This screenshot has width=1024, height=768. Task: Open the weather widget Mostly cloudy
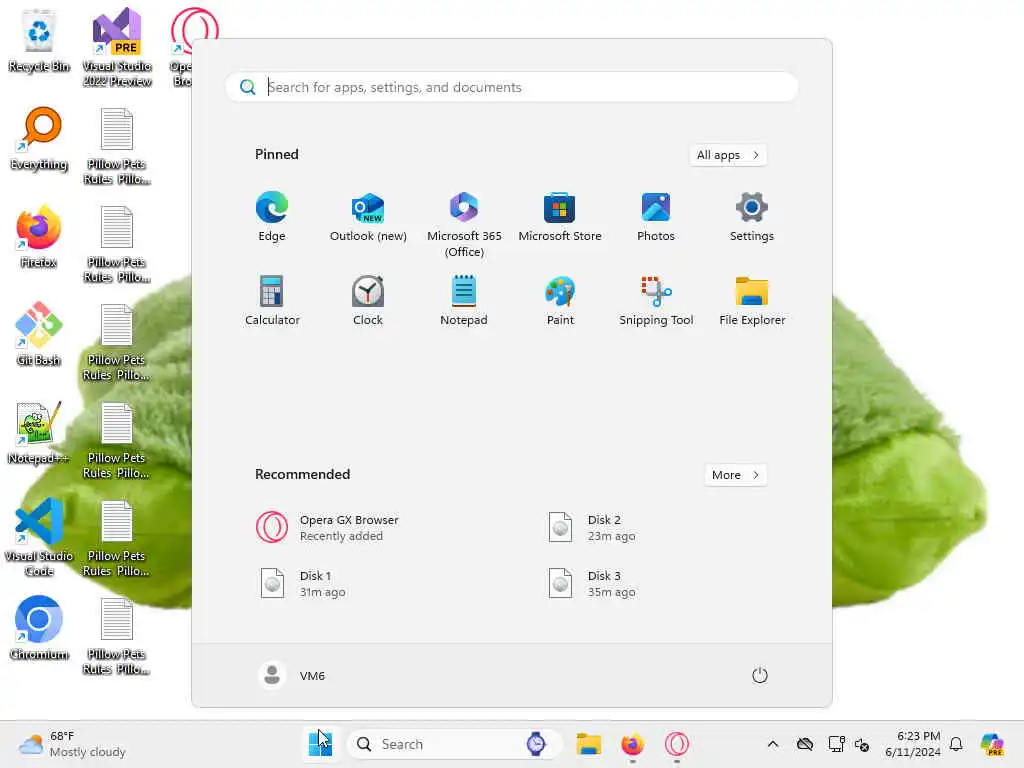click(x=72, y=744)
